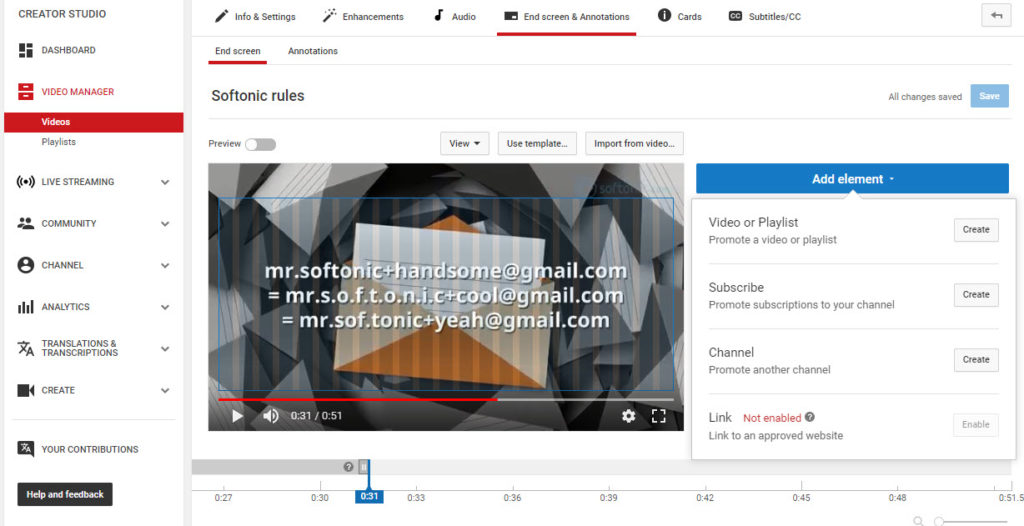
Task: Enter fullscreen mode in video player
Action: point(659,416)
